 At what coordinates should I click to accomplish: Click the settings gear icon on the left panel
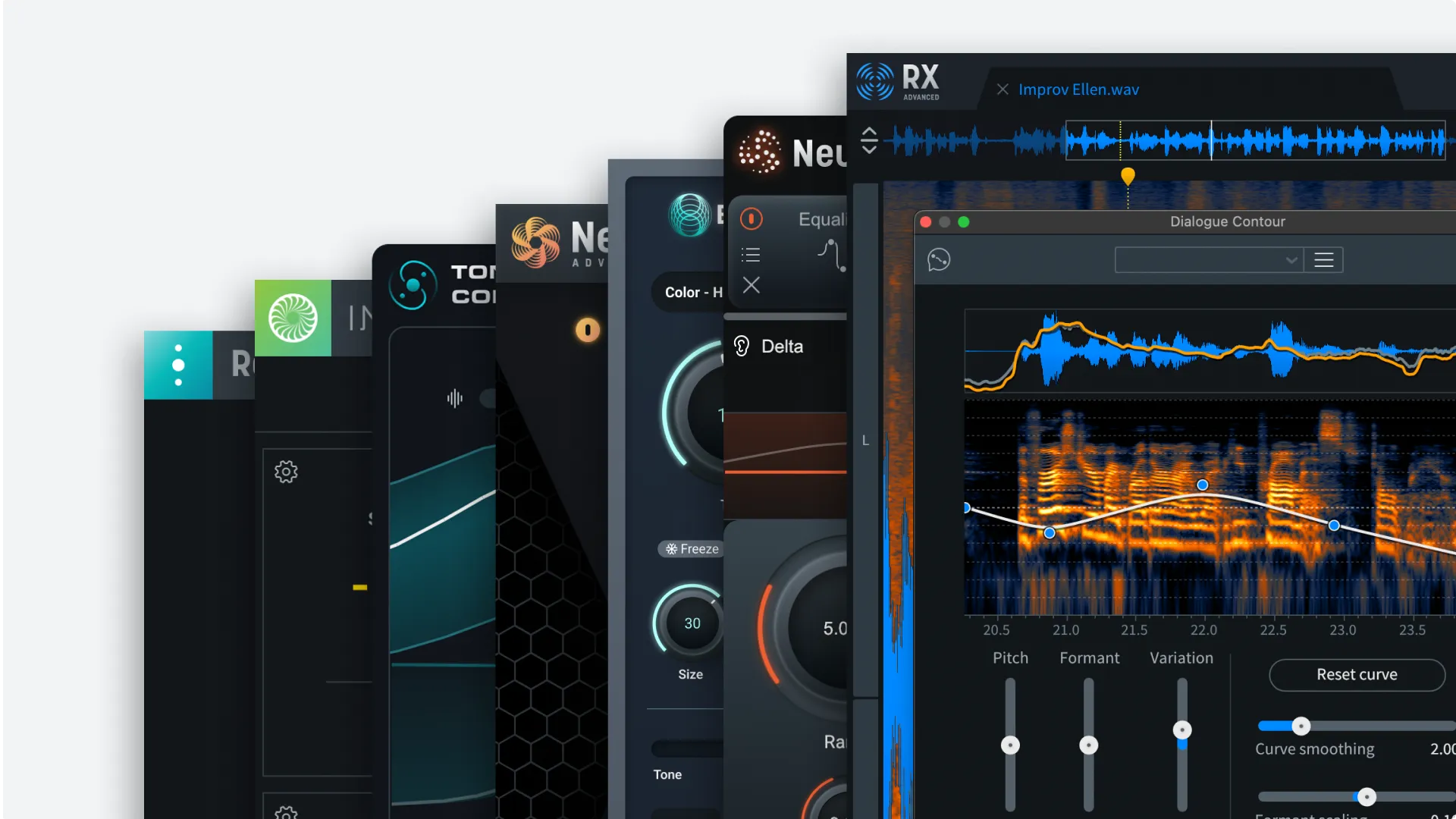tap(285, 471)
